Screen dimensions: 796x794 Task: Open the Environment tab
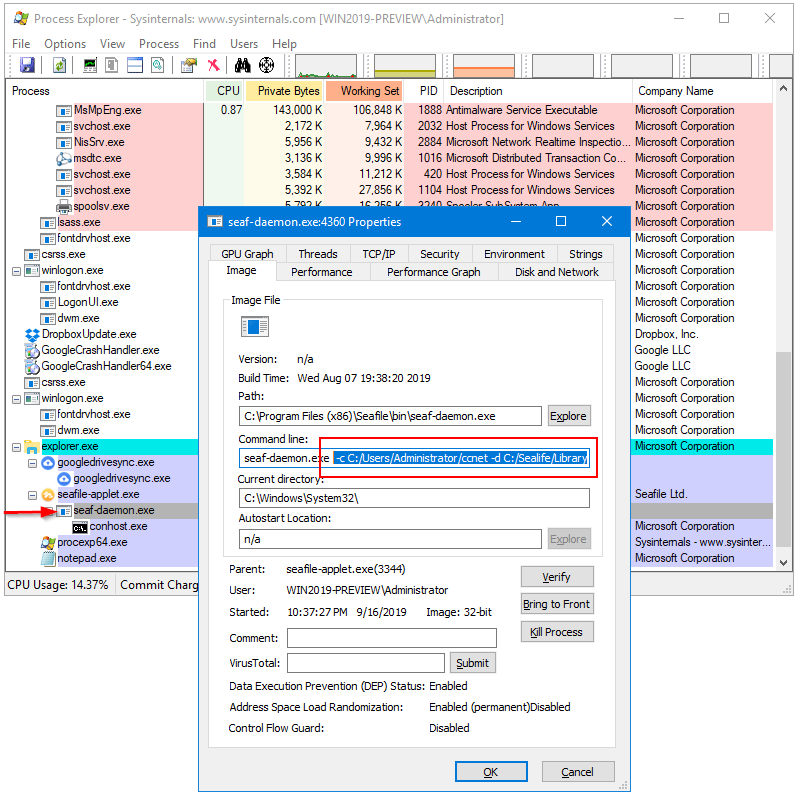(514, 254)
